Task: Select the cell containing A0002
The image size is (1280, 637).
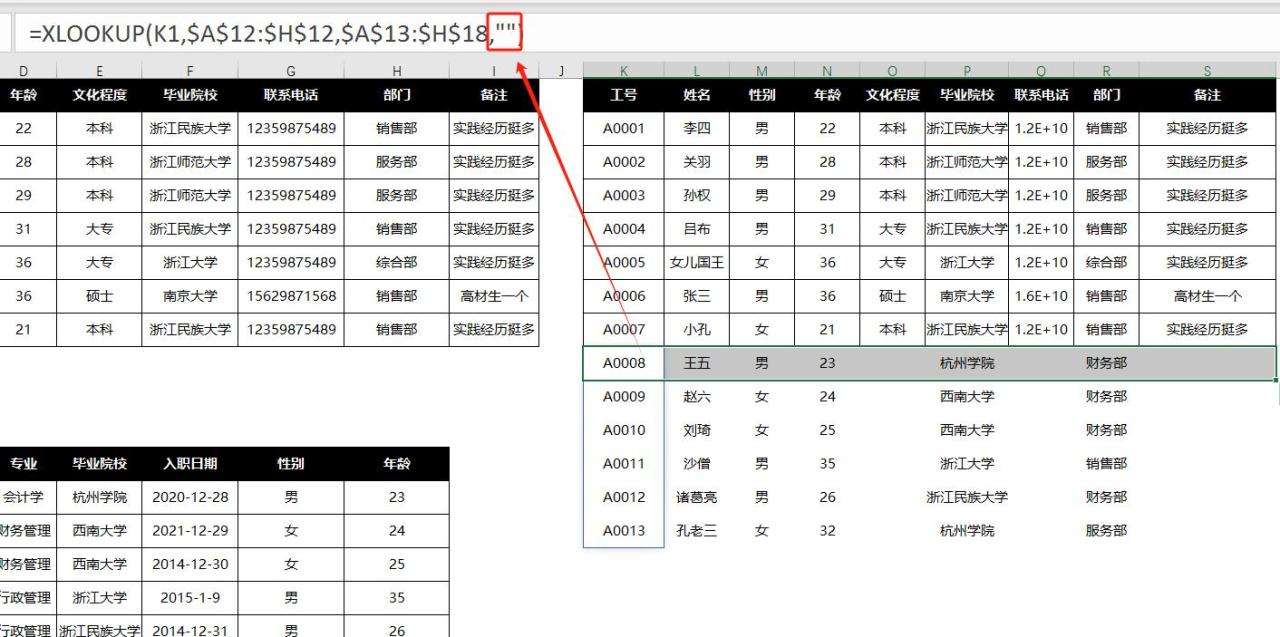Action: point(624,162)
